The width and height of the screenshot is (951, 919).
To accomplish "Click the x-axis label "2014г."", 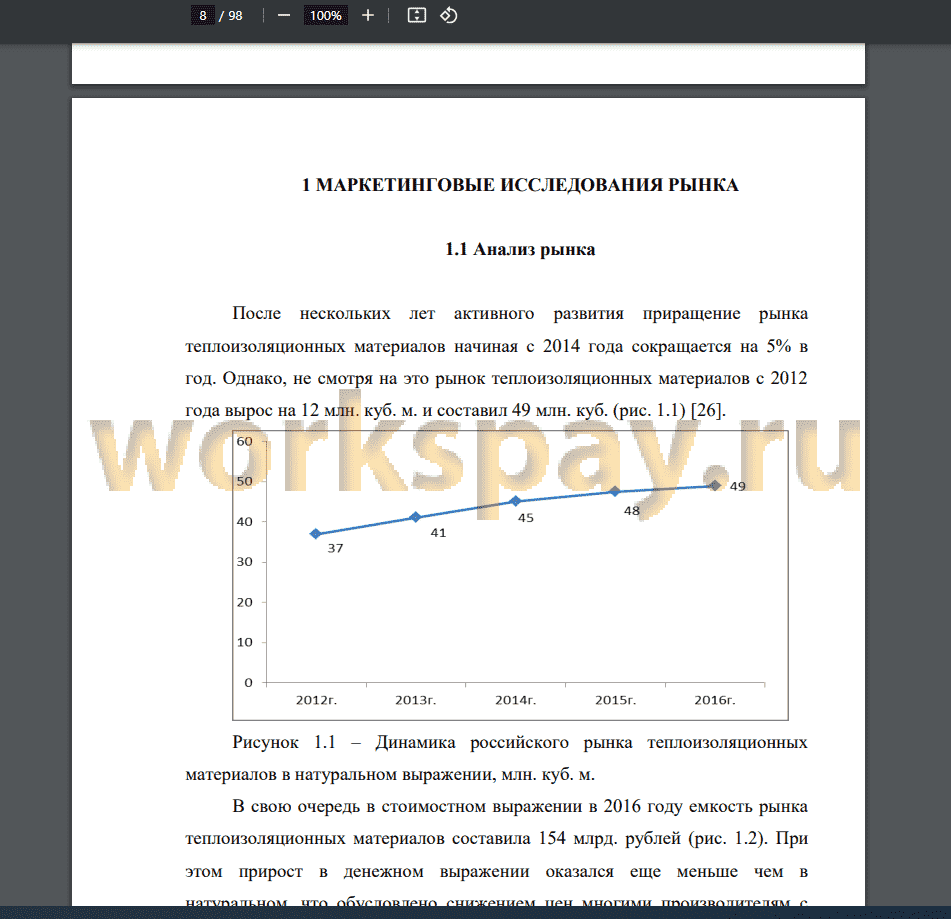I will 516,700.
